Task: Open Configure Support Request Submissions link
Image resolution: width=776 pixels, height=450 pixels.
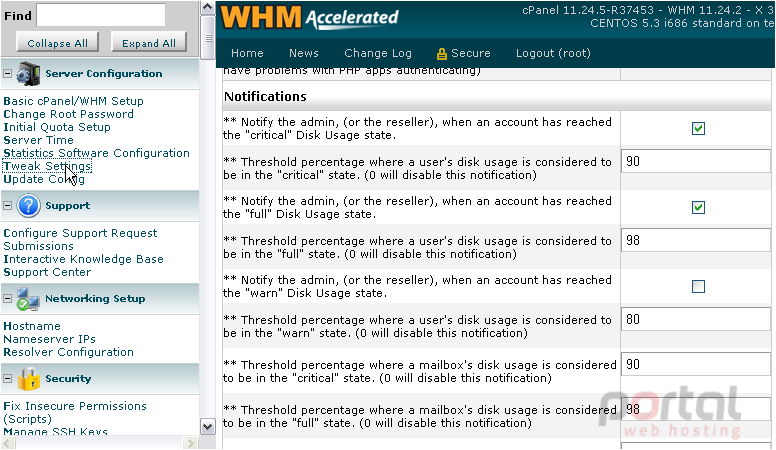Action: point(80,240)
